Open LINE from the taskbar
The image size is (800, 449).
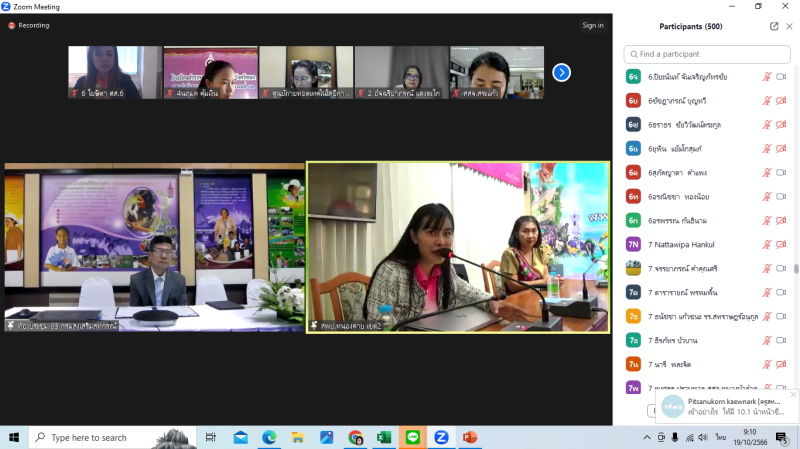click(x=412, y=438)
